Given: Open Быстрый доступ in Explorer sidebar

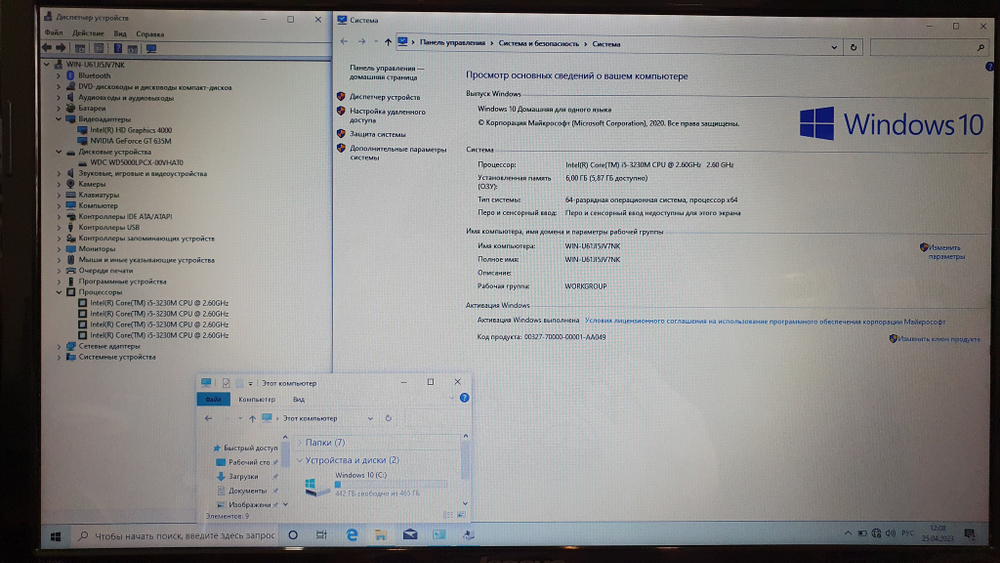Looking at the screenshot, I should coord(250,448).
